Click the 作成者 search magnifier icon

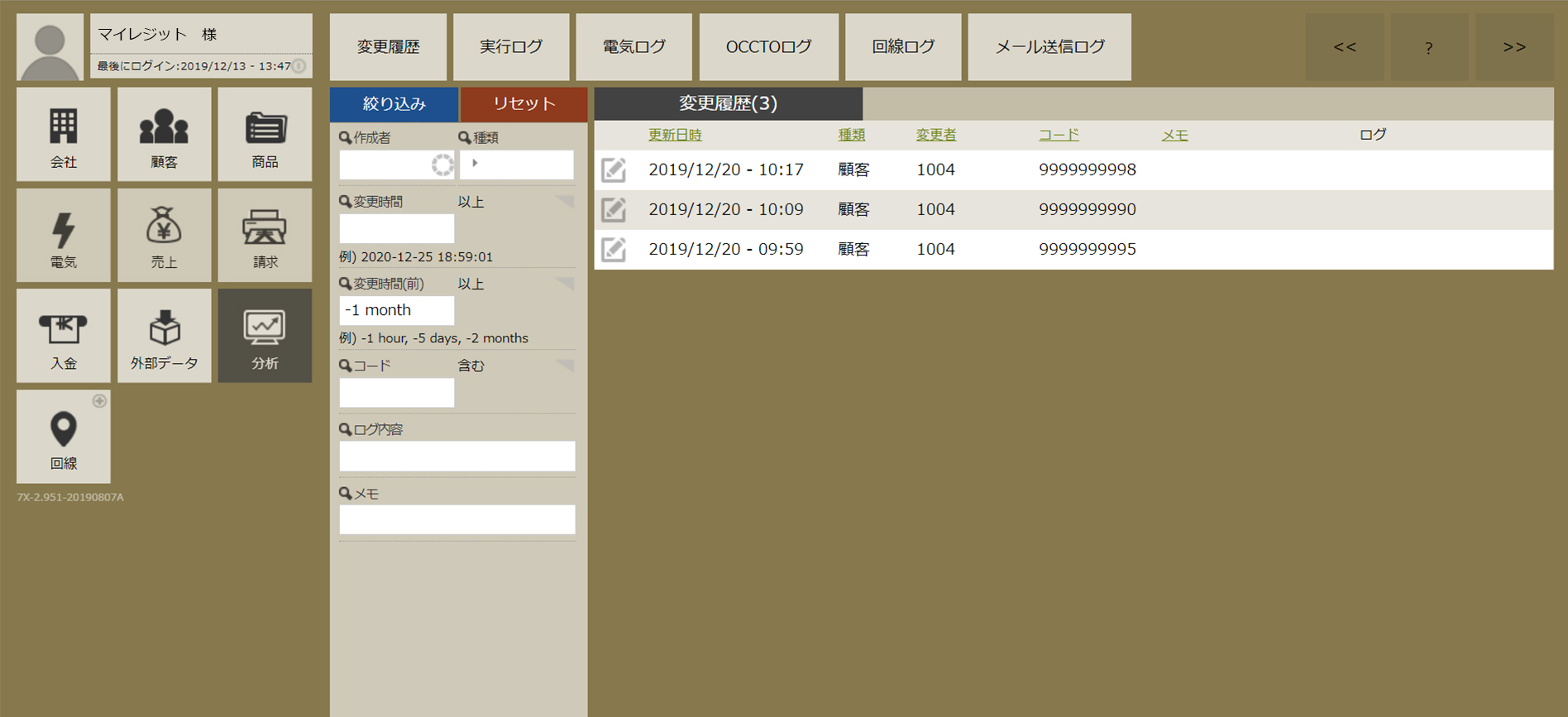coord(346,137)
